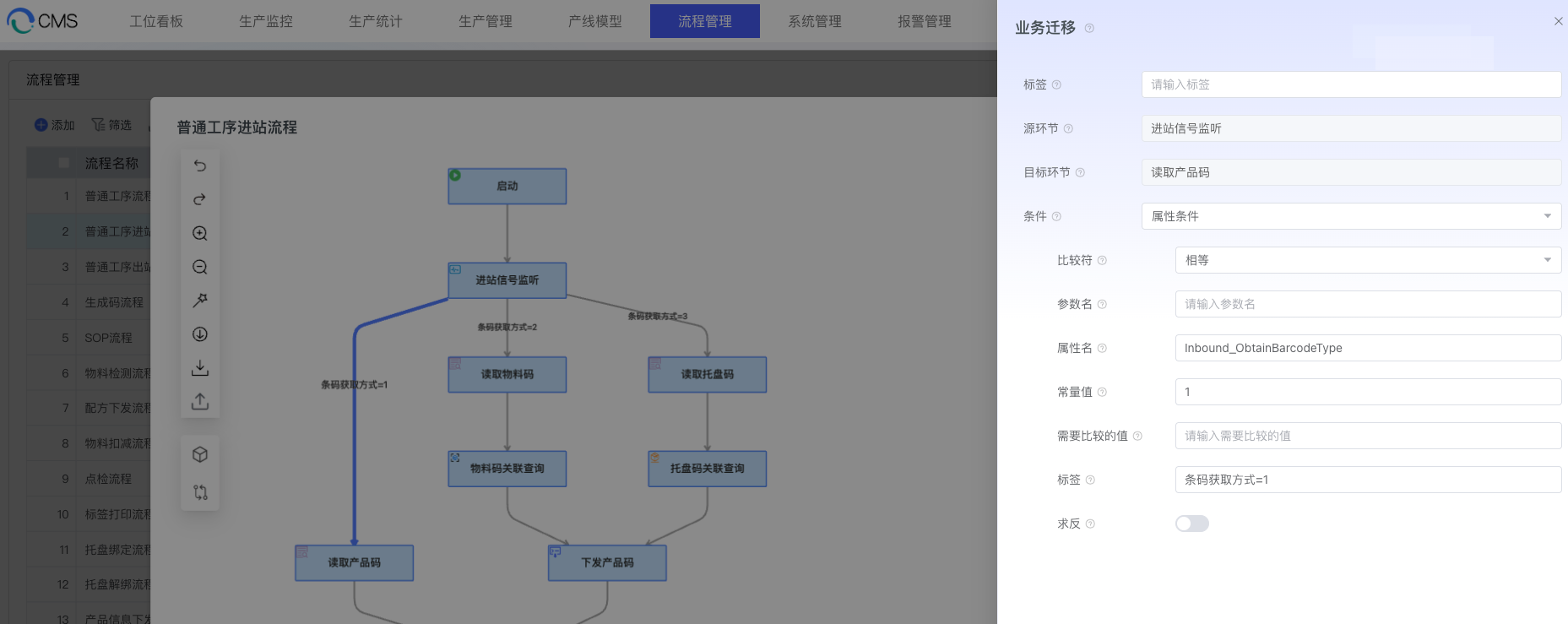Click the upload tray icon in toolbar
This screenshot has height=624, width=1568.
coord(200,401)
